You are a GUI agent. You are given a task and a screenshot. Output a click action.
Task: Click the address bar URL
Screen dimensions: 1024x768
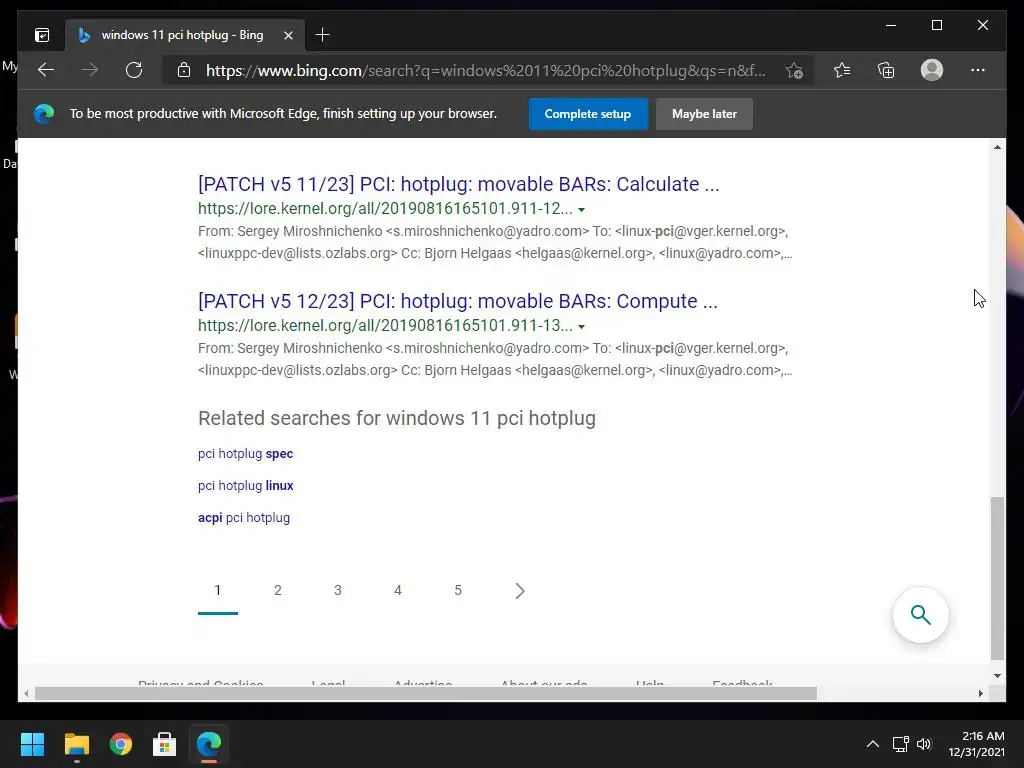pyautogui.click(x=485, y=71)
